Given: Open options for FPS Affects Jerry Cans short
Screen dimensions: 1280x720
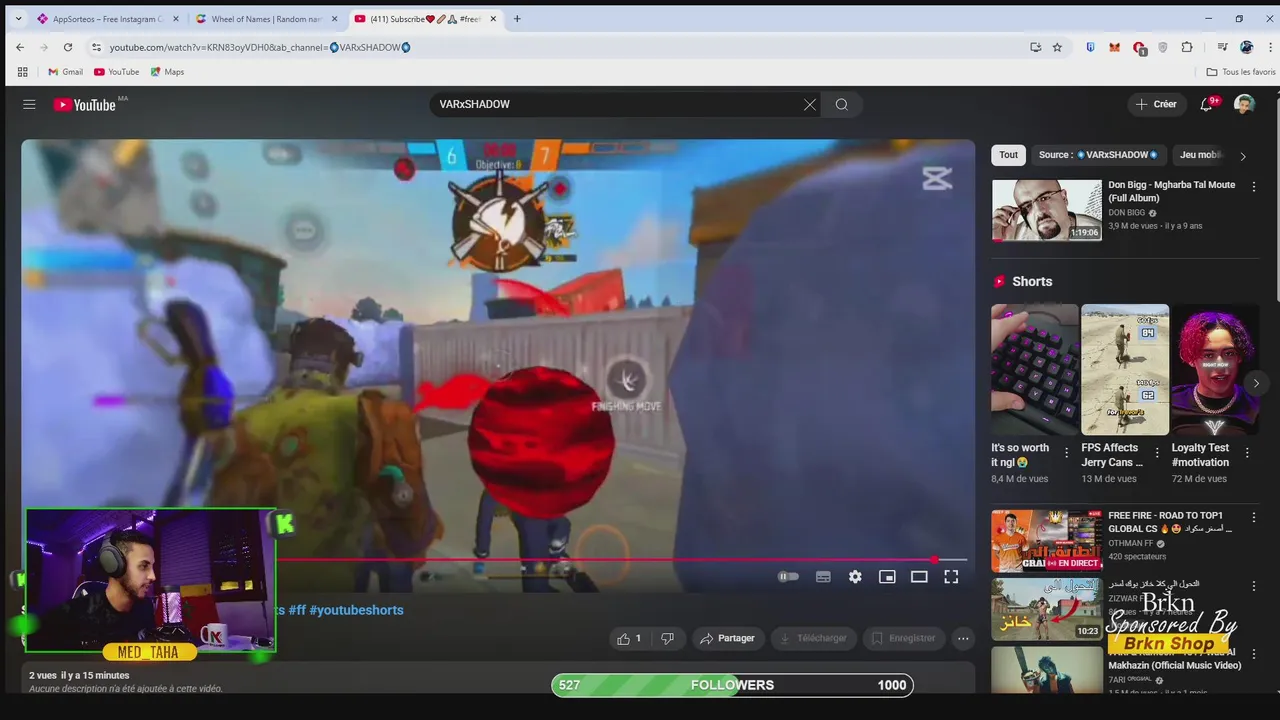Looking at the screenshot, I should click(x=1157, y=453).
